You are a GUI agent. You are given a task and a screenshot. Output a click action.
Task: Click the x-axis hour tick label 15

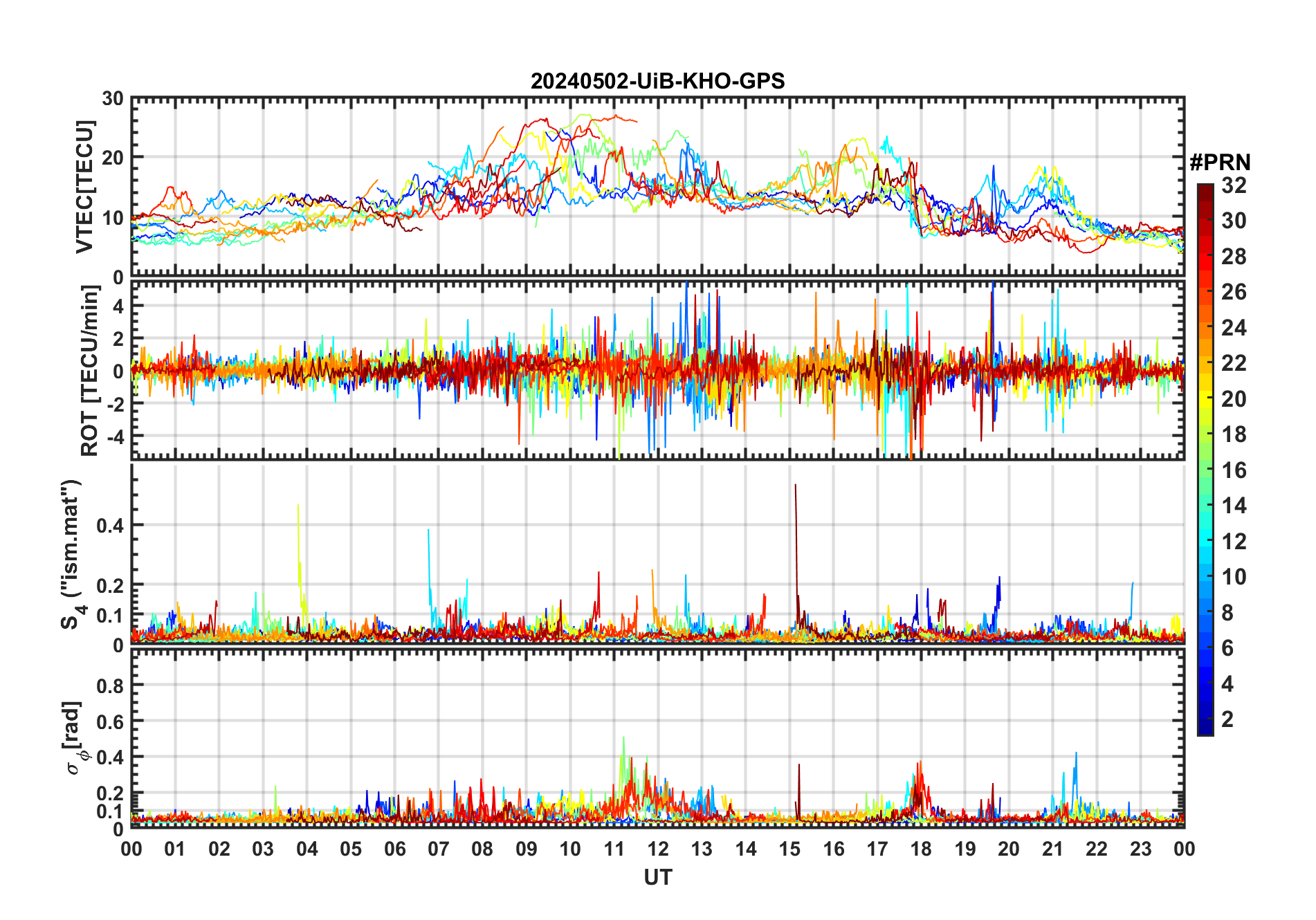[x=789, y=849]
